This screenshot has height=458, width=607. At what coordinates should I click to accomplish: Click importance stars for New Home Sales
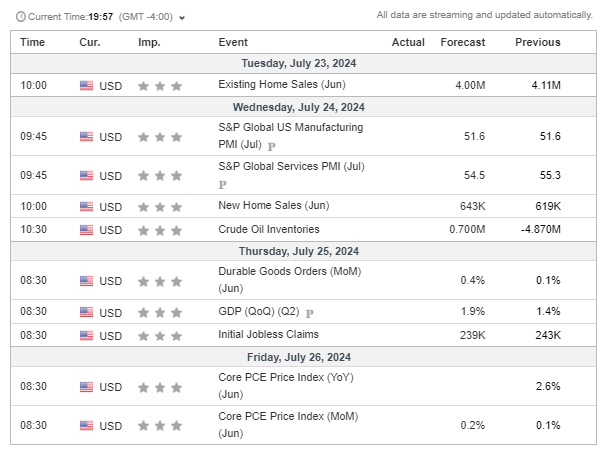point(160,207)
